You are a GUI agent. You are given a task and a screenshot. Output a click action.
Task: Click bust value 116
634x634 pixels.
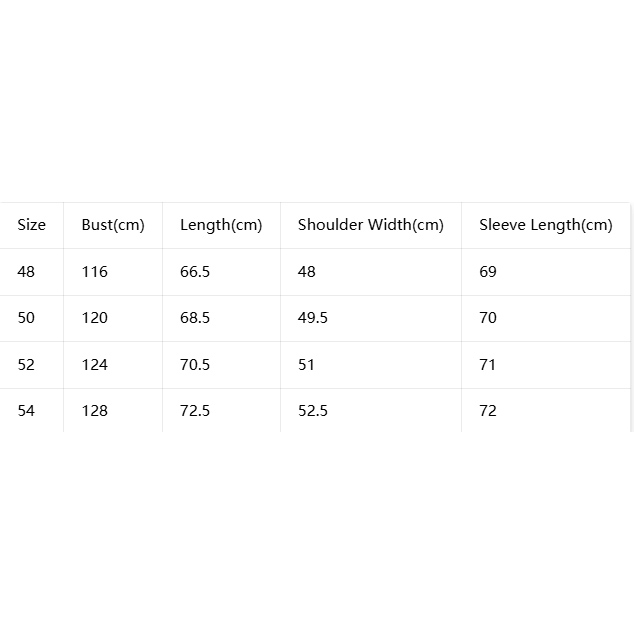(x=95, y=272)
